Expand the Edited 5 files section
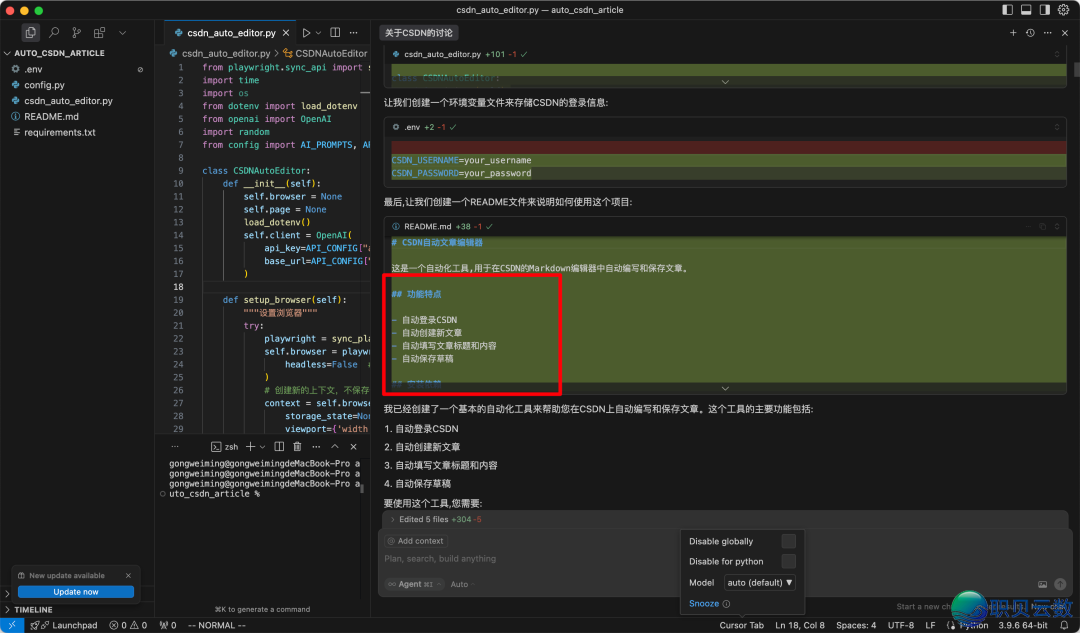 [x=424, y=520]
